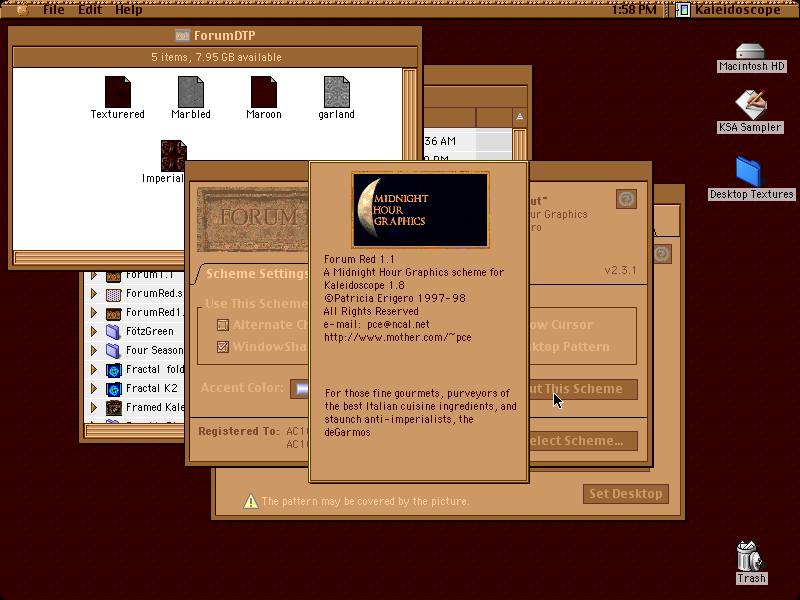Click the ForumDTP horizontal scrollbar
This screenshot has width=800, height=600.
click(x=99, y=257)
